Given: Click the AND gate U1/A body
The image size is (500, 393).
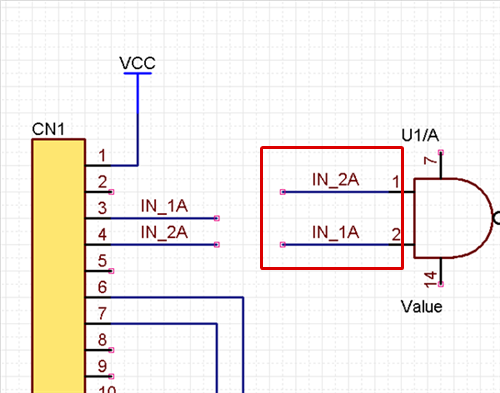Looking at the screenshot, I should point(453,218).
